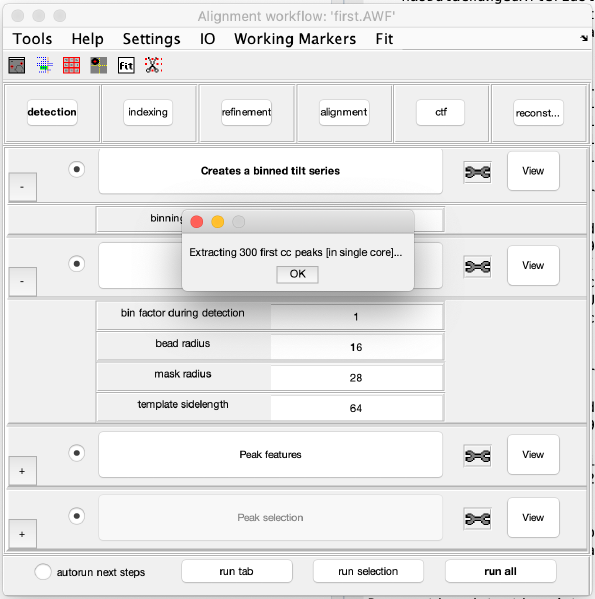Click the run all button
This screenshot has width=595, height=599.
(x=500, y=571)
